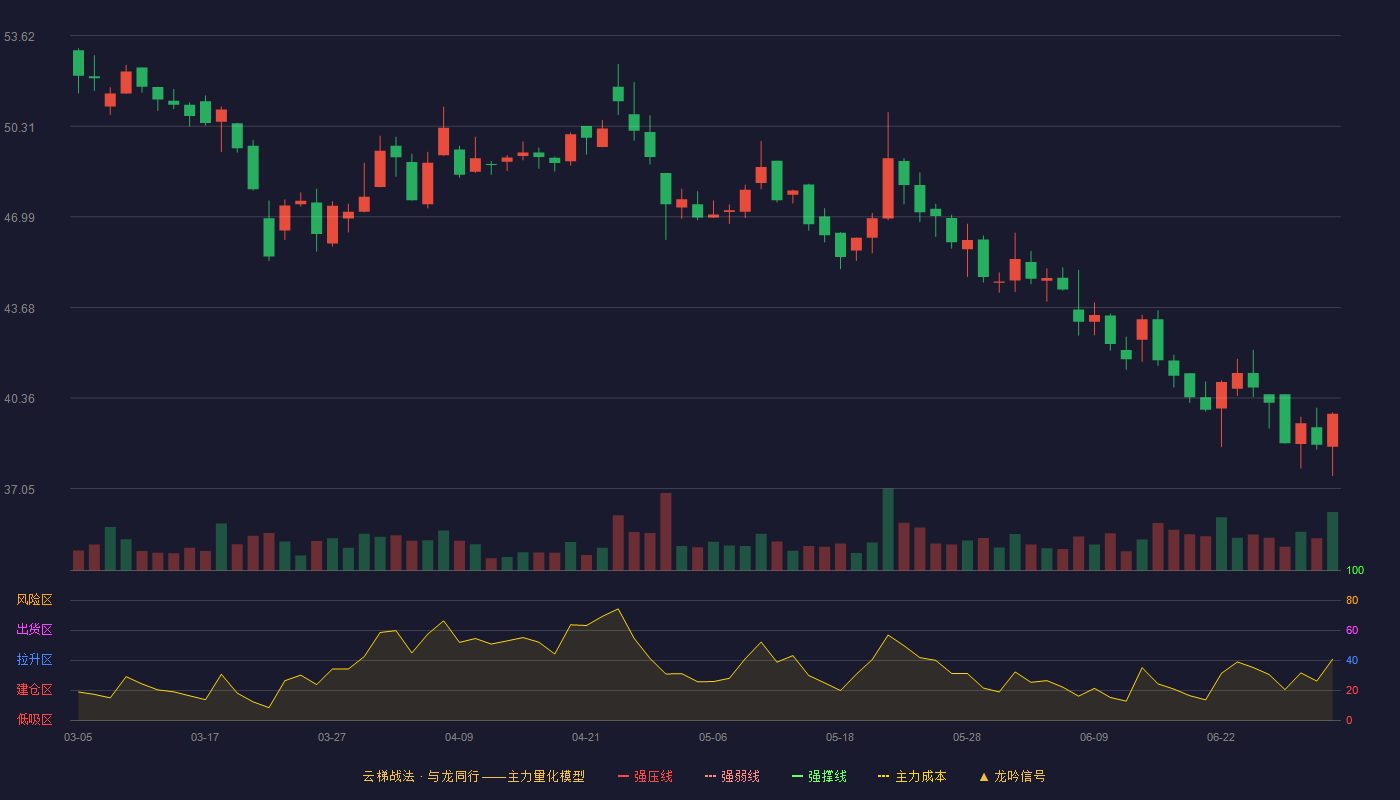
Task: Click the 建仓区 zone label
Action: point(34,690)
